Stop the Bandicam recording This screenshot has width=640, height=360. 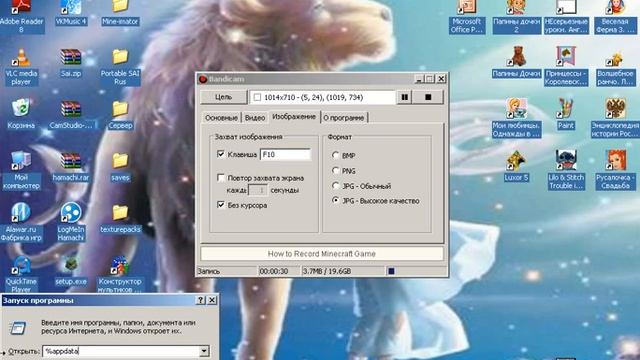coord(428,97)
